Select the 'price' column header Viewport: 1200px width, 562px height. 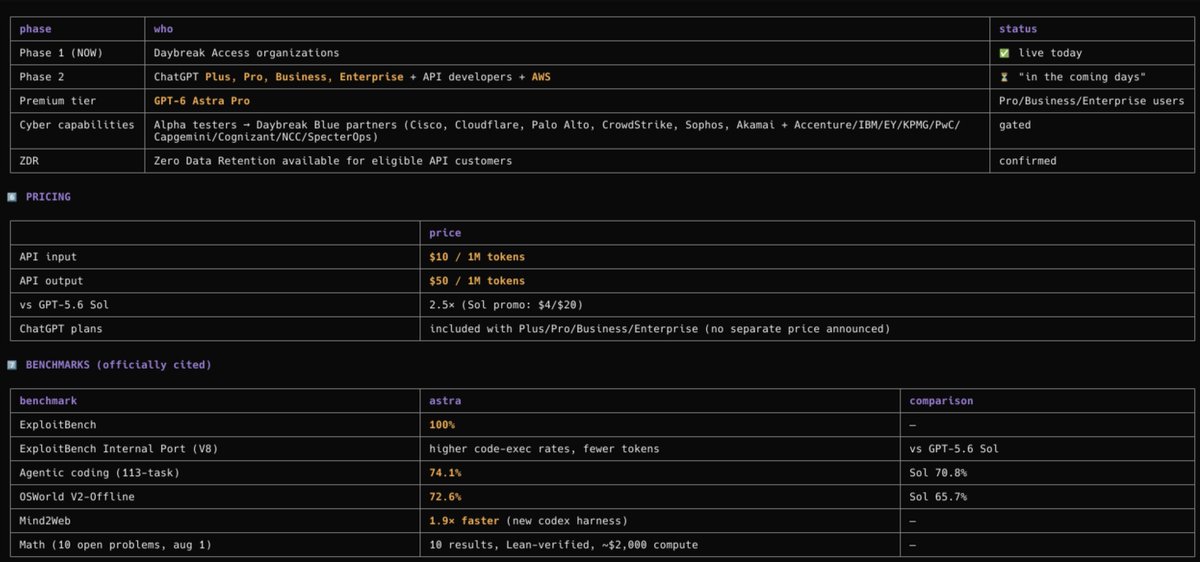pos(445,233)
